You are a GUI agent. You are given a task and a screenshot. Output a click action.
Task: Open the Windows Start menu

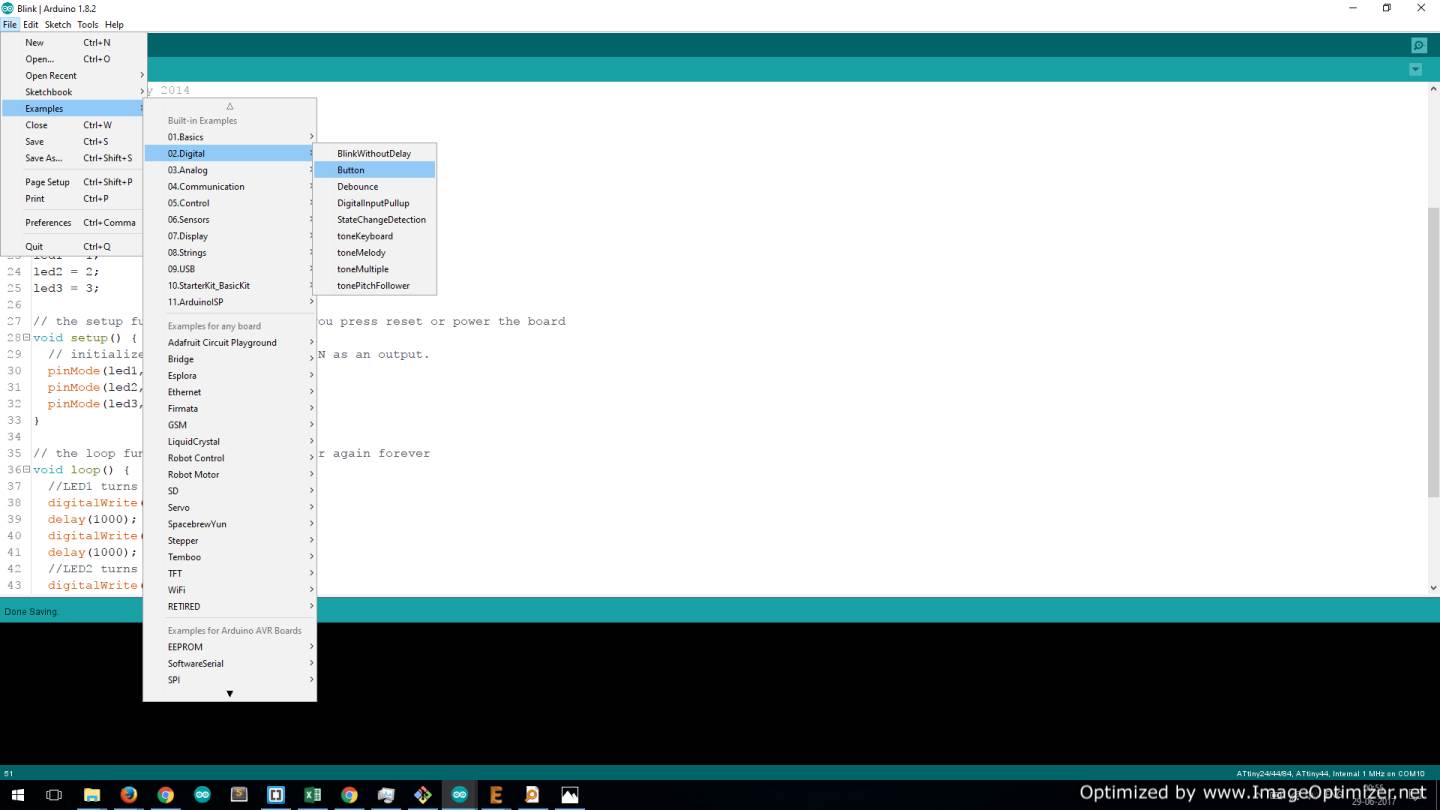[18, 795]
